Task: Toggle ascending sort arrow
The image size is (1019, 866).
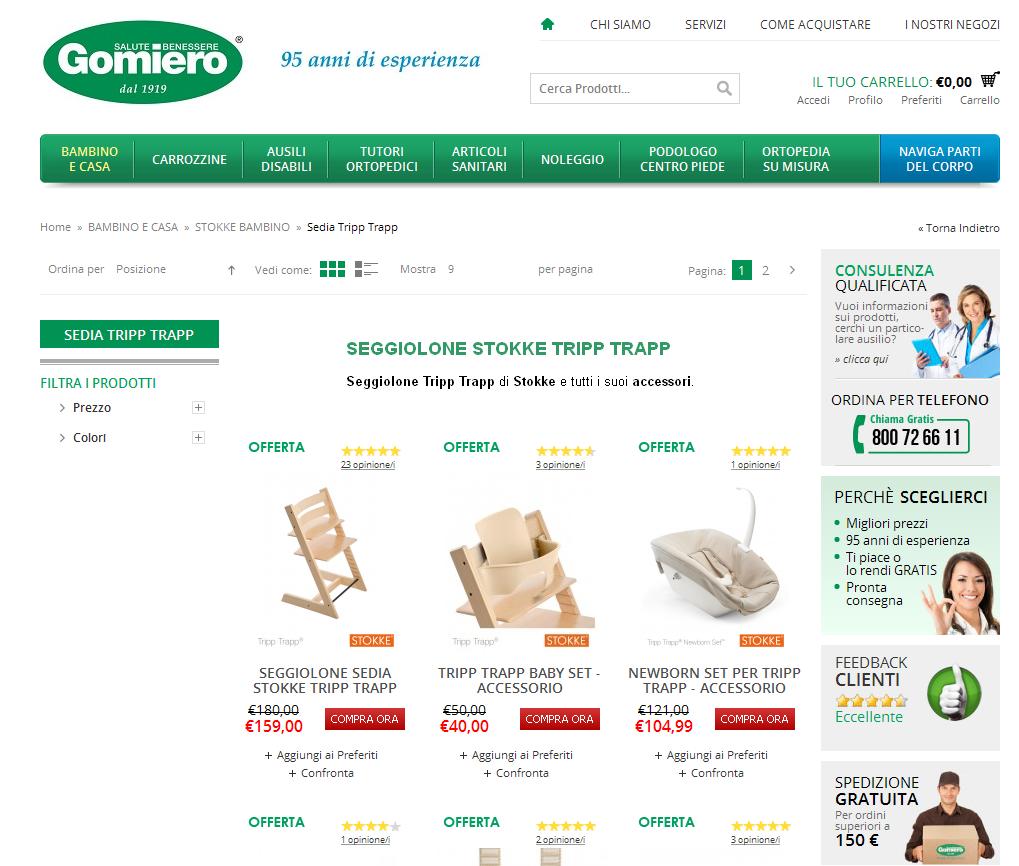Action: click(x=231, y=270)
